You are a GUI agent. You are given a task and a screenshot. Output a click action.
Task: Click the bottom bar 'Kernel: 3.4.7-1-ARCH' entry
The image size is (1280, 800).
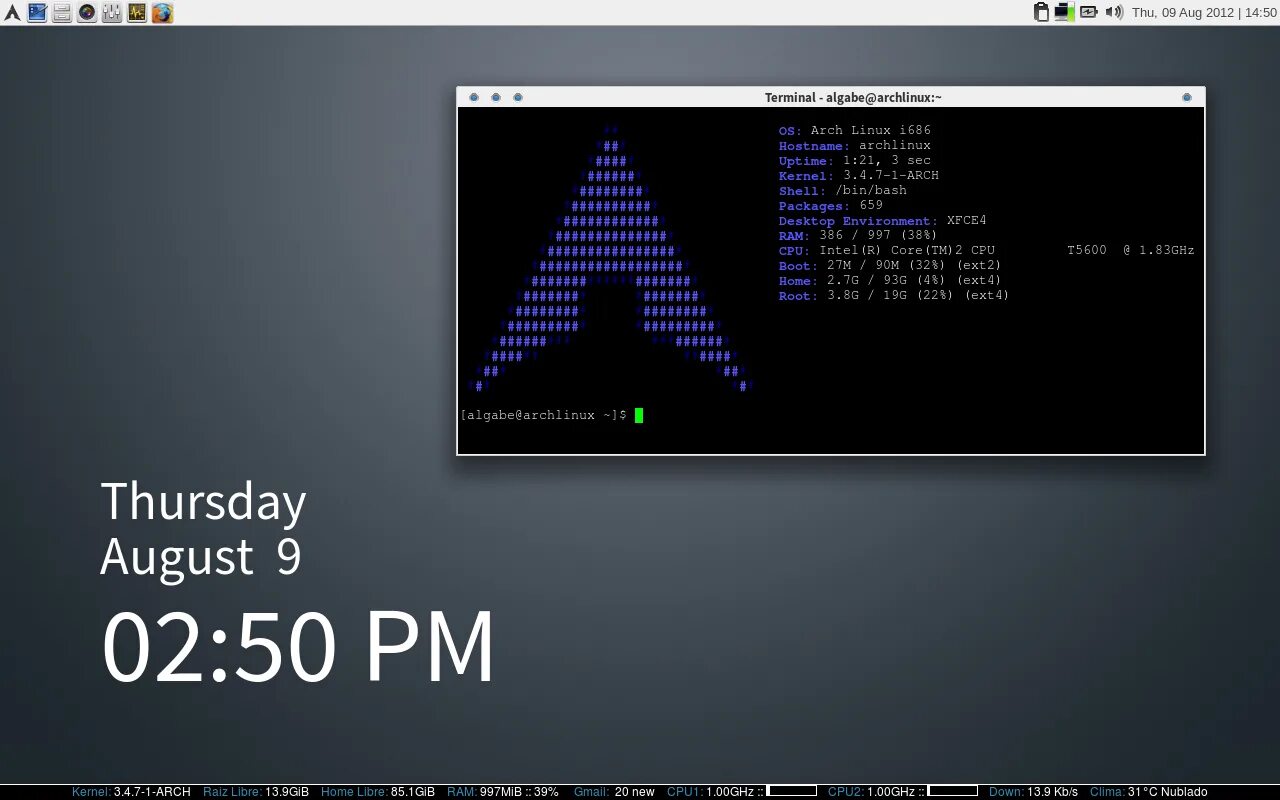[x=131, y=792]
